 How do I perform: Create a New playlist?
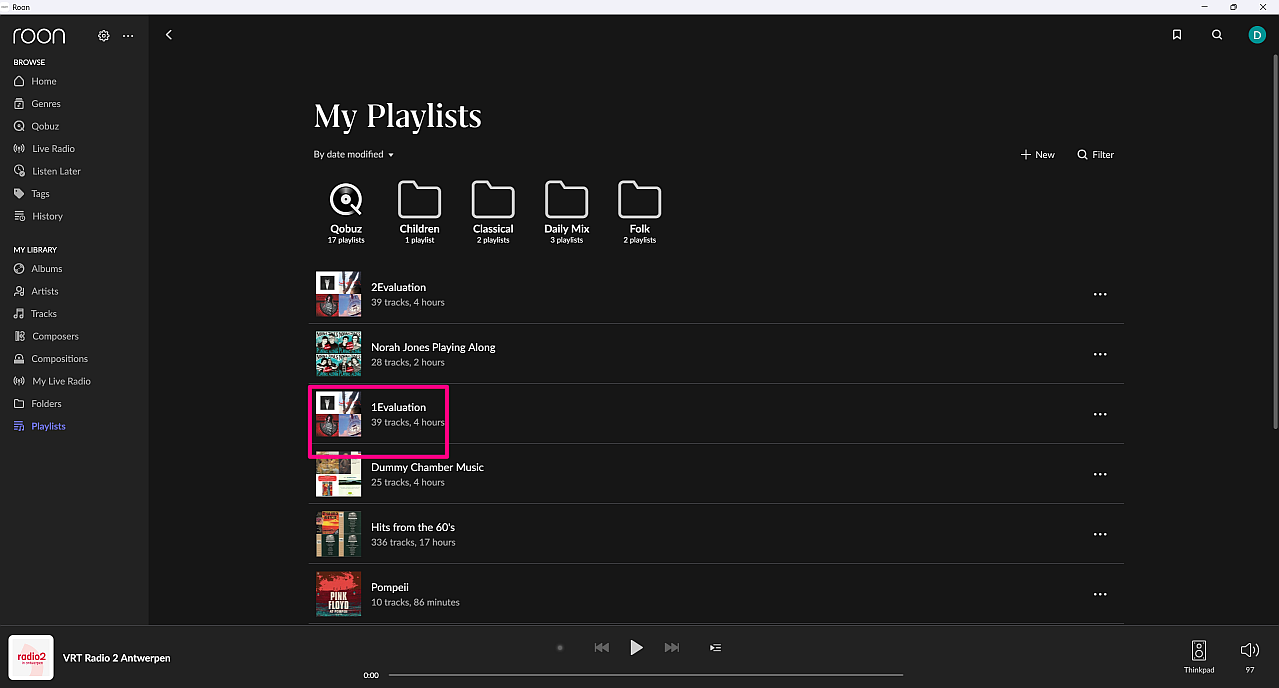pyautogui.click(x=1037, y=155)
